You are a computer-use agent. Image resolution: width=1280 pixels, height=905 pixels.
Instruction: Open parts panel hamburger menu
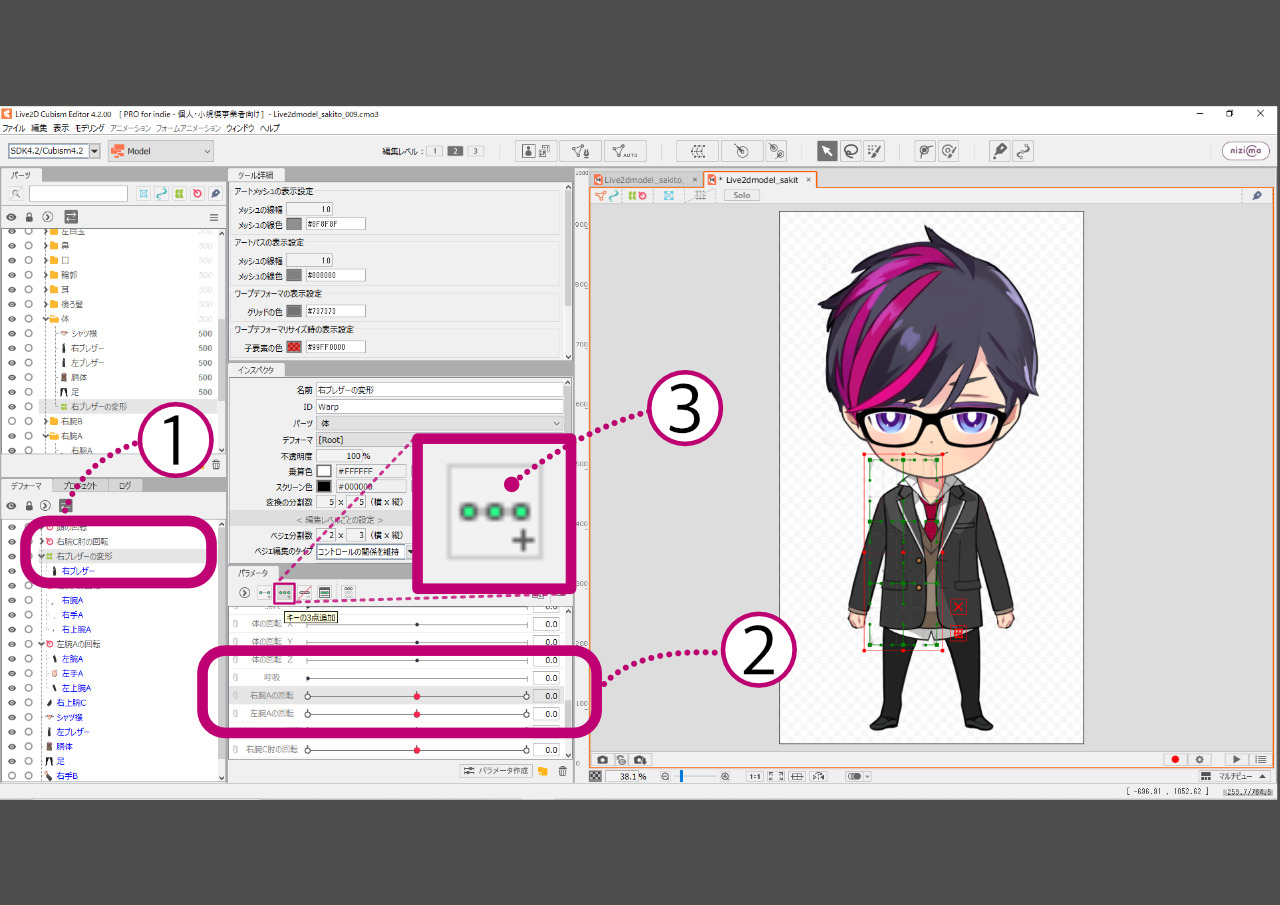pyautogui.click(x=213, y=217)
